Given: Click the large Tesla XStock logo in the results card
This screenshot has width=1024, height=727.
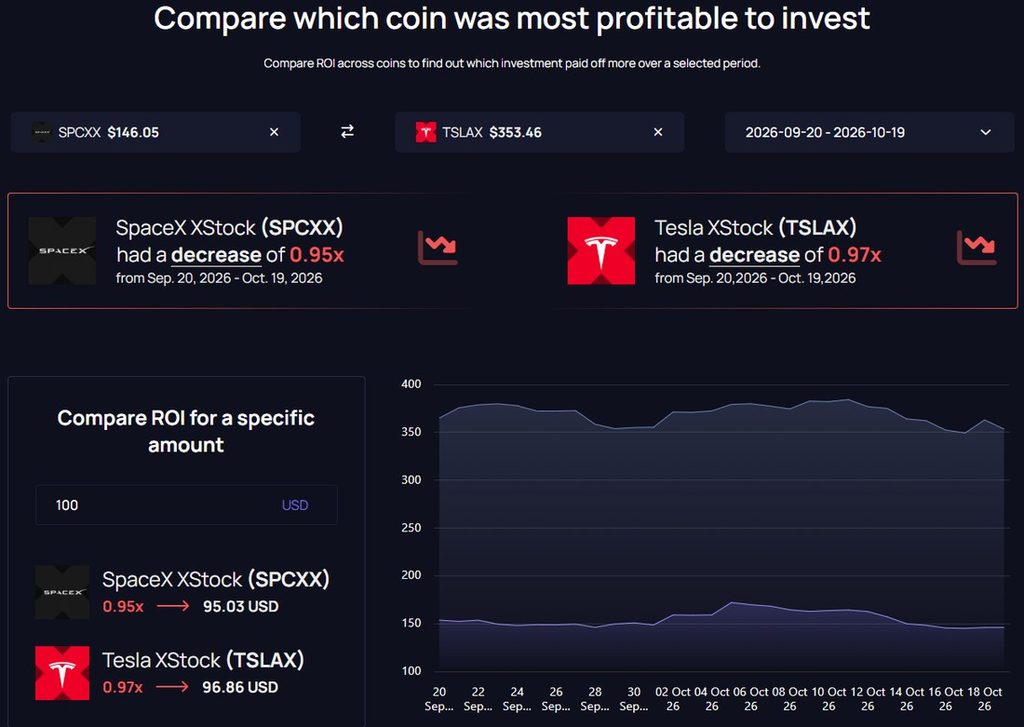Looking at the screenshot, I should (x=601, y=251).
